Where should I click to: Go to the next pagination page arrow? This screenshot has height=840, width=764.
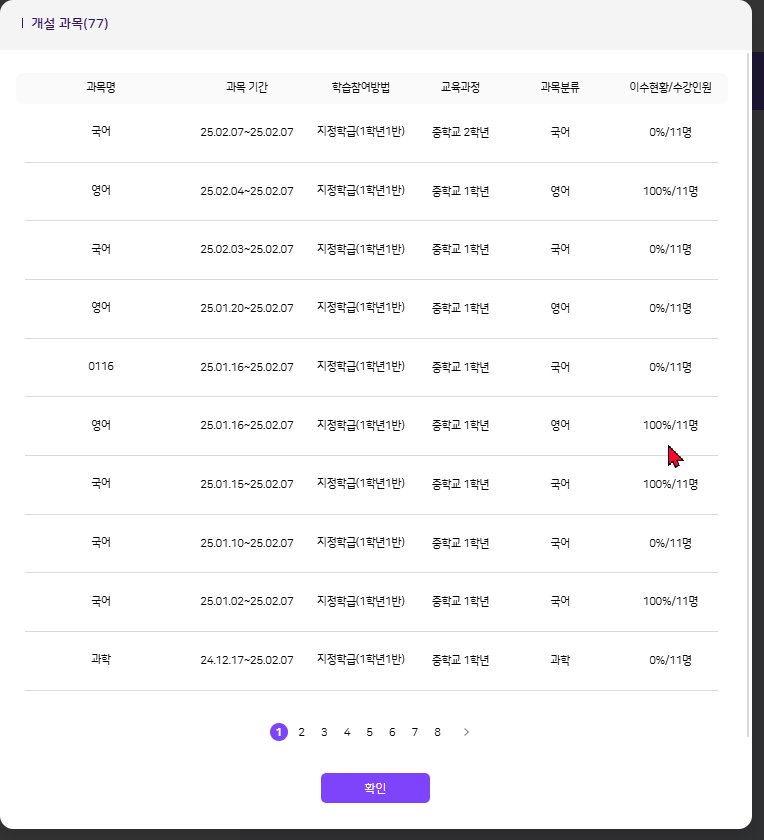[x=466, y=732]
